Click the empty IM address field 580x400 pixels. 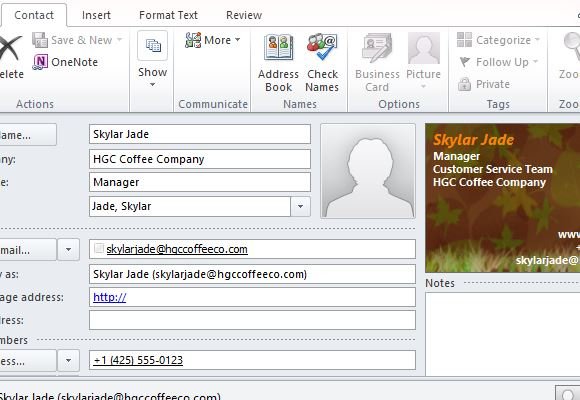[x=252, y=320]
